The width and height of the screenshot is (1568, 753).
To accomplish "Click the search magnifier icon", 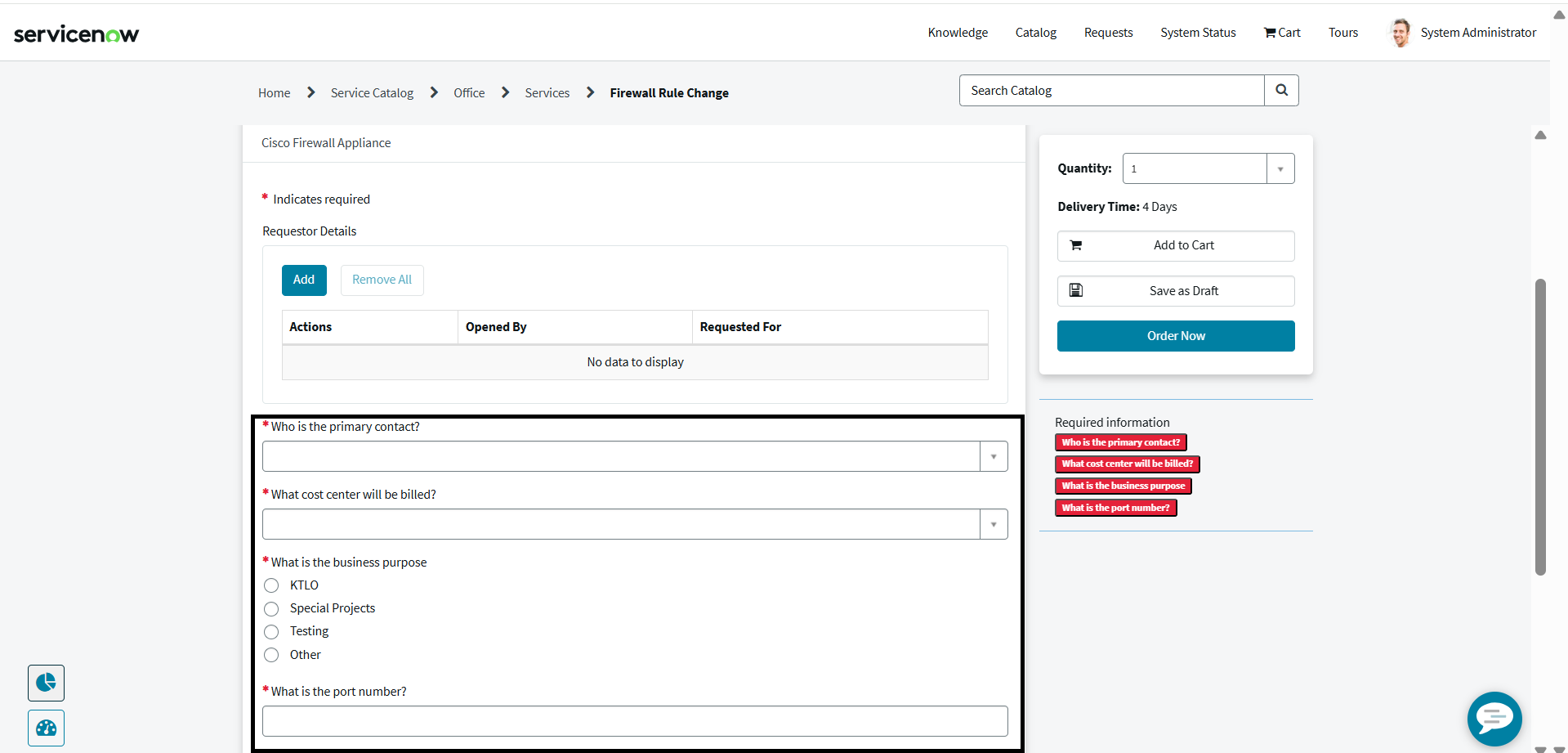I will pos(1281,91).
